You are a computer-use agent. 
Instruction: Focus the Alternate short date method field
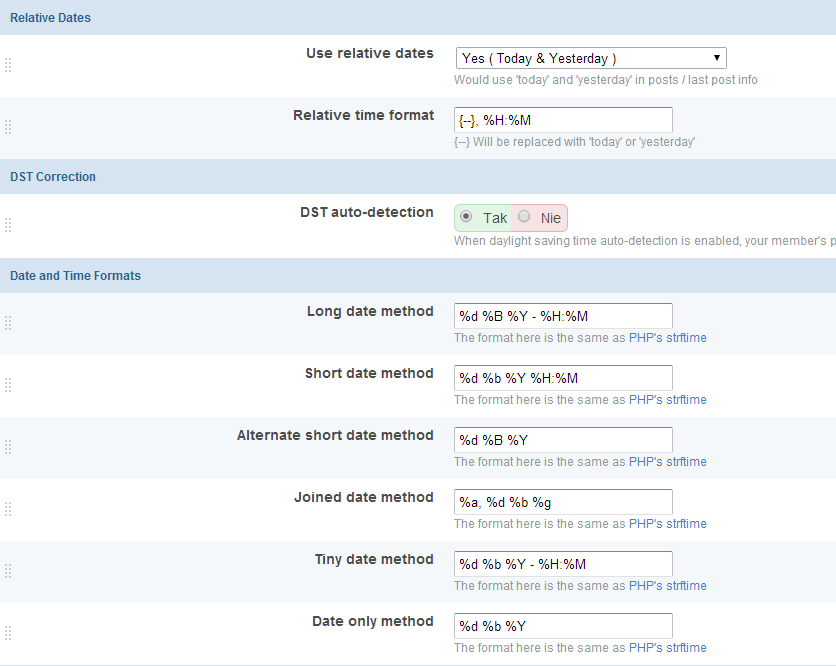coord(563,440)
